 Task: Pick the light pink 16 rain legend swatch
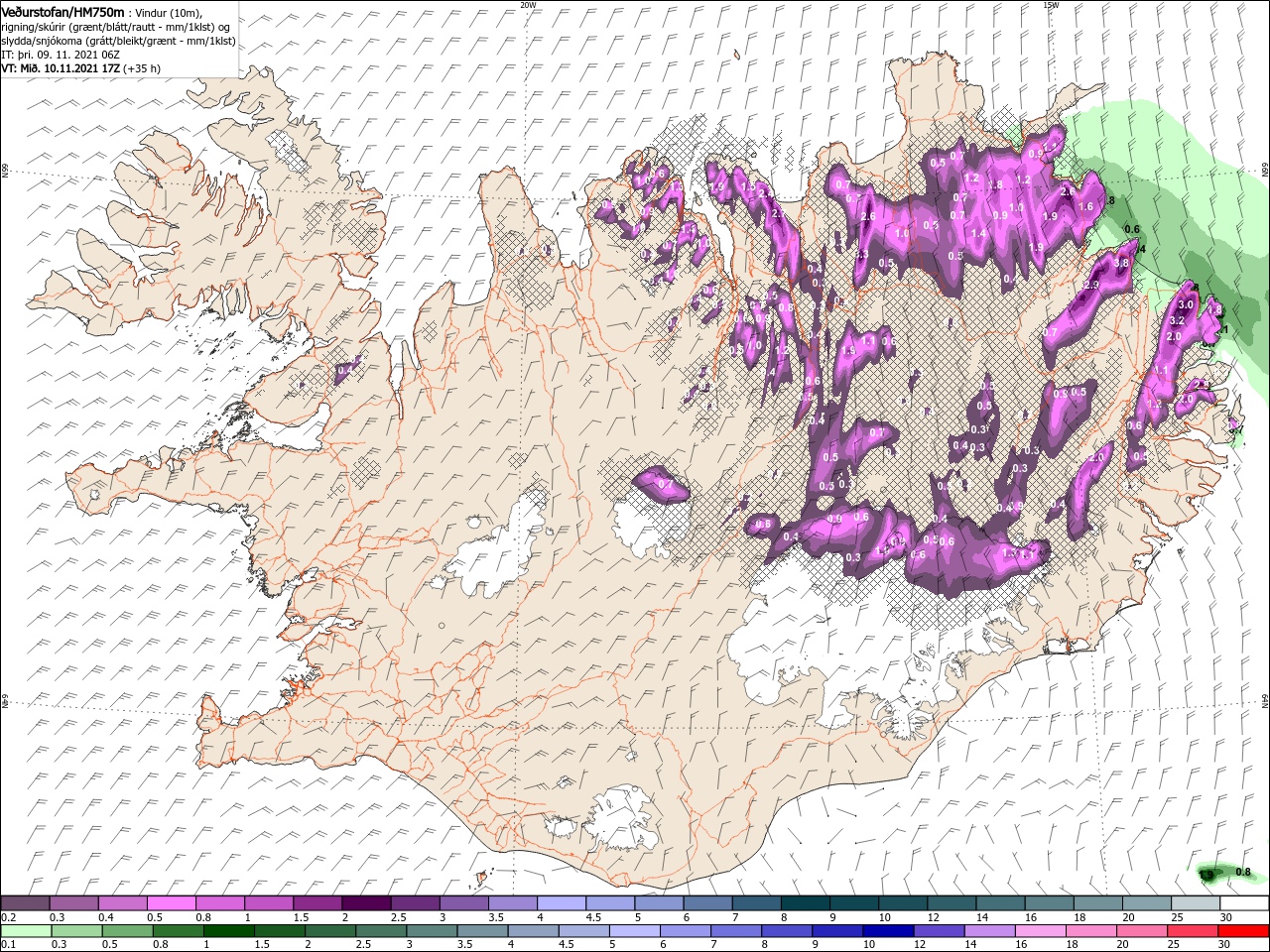[x=1039, y=931]
